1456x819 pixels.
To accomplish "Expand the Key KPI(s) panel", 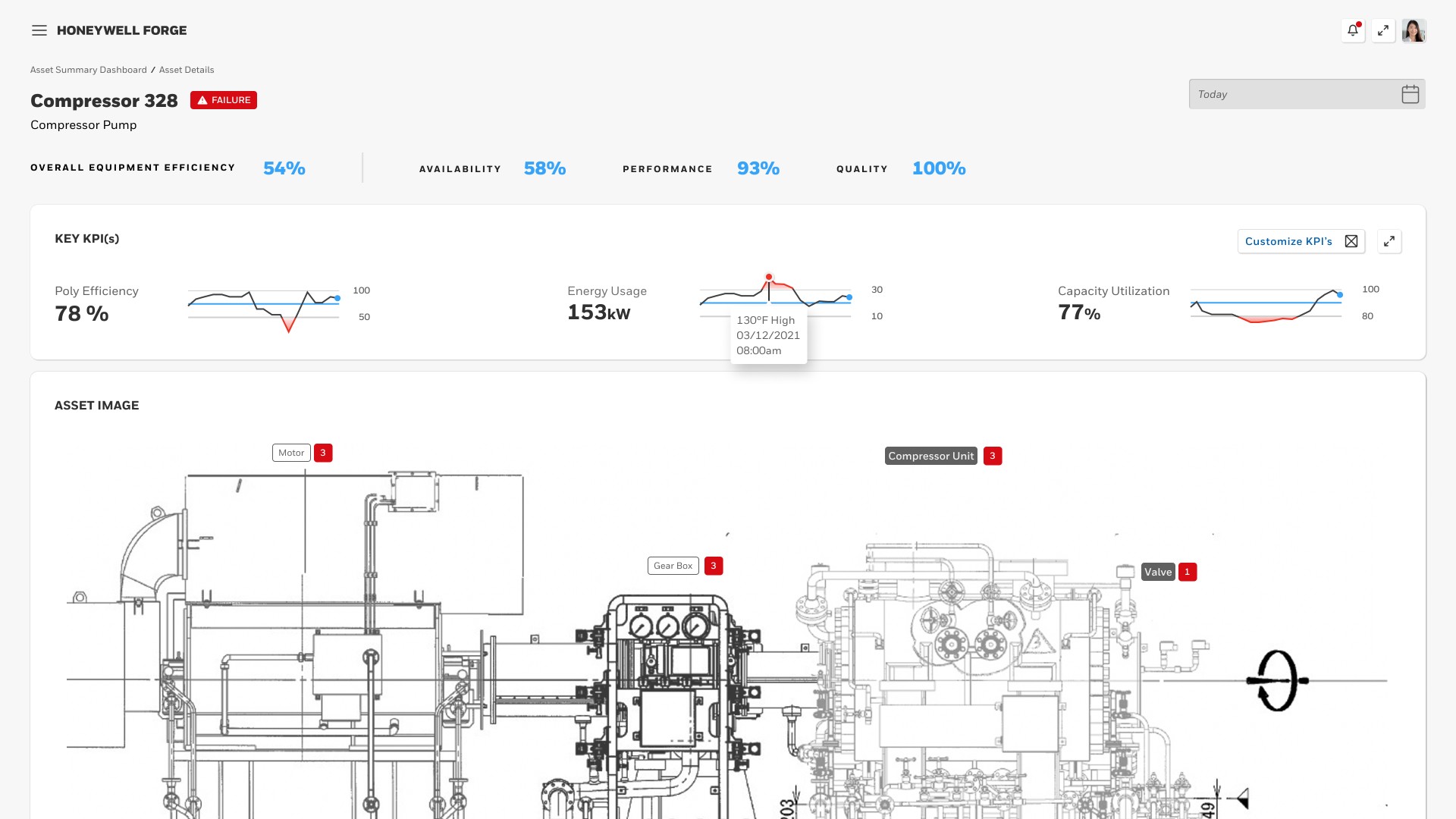I will click(1389, 241).
